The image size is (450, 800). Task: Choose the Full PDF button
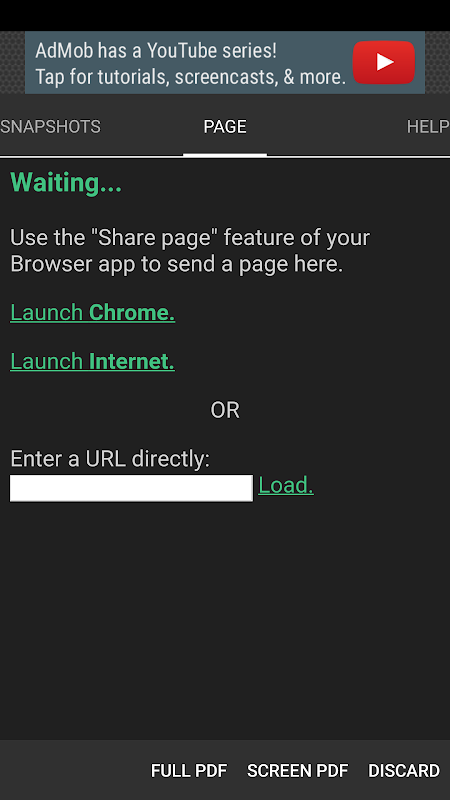[189, 770]
